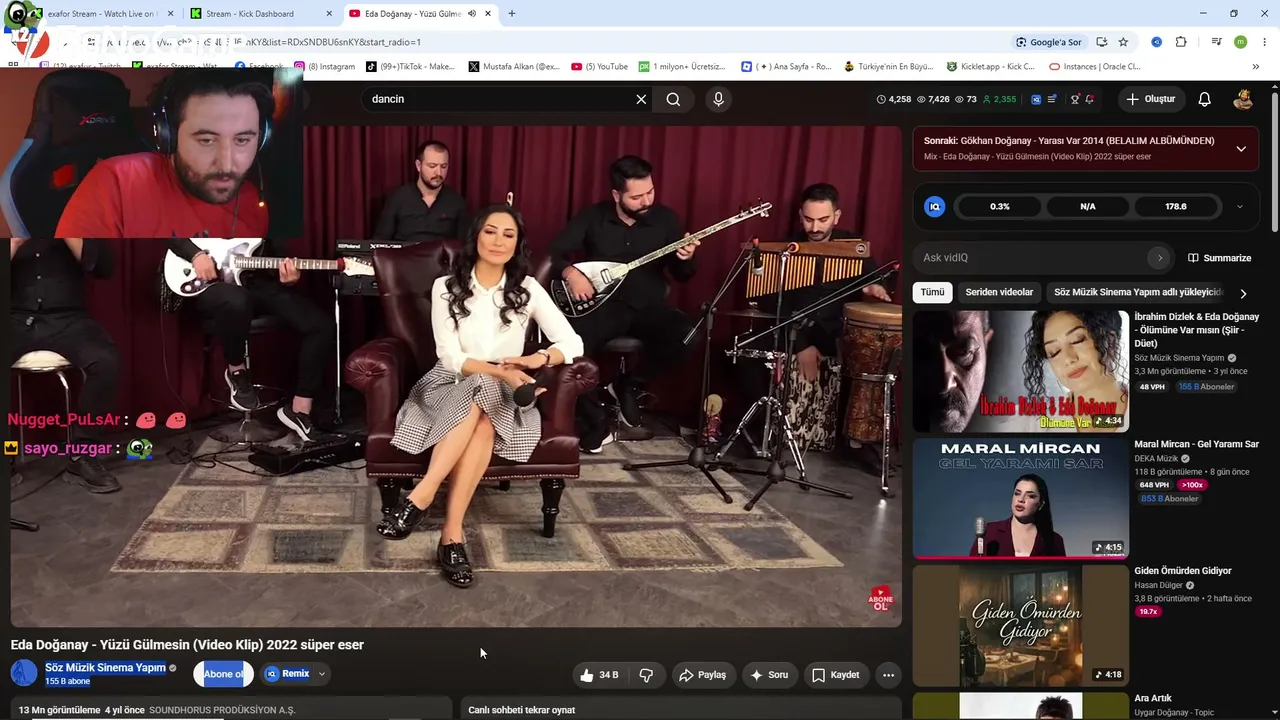Open Mustafa Alkan X bookmark
The width and height of the screenshot is (1280, 720).
pos(513,67)
